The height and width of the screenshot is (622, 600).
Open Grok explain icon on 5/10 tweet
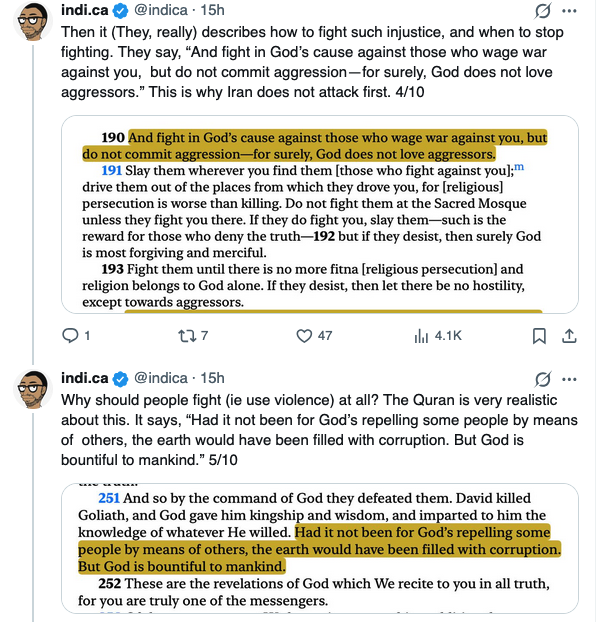545,378
